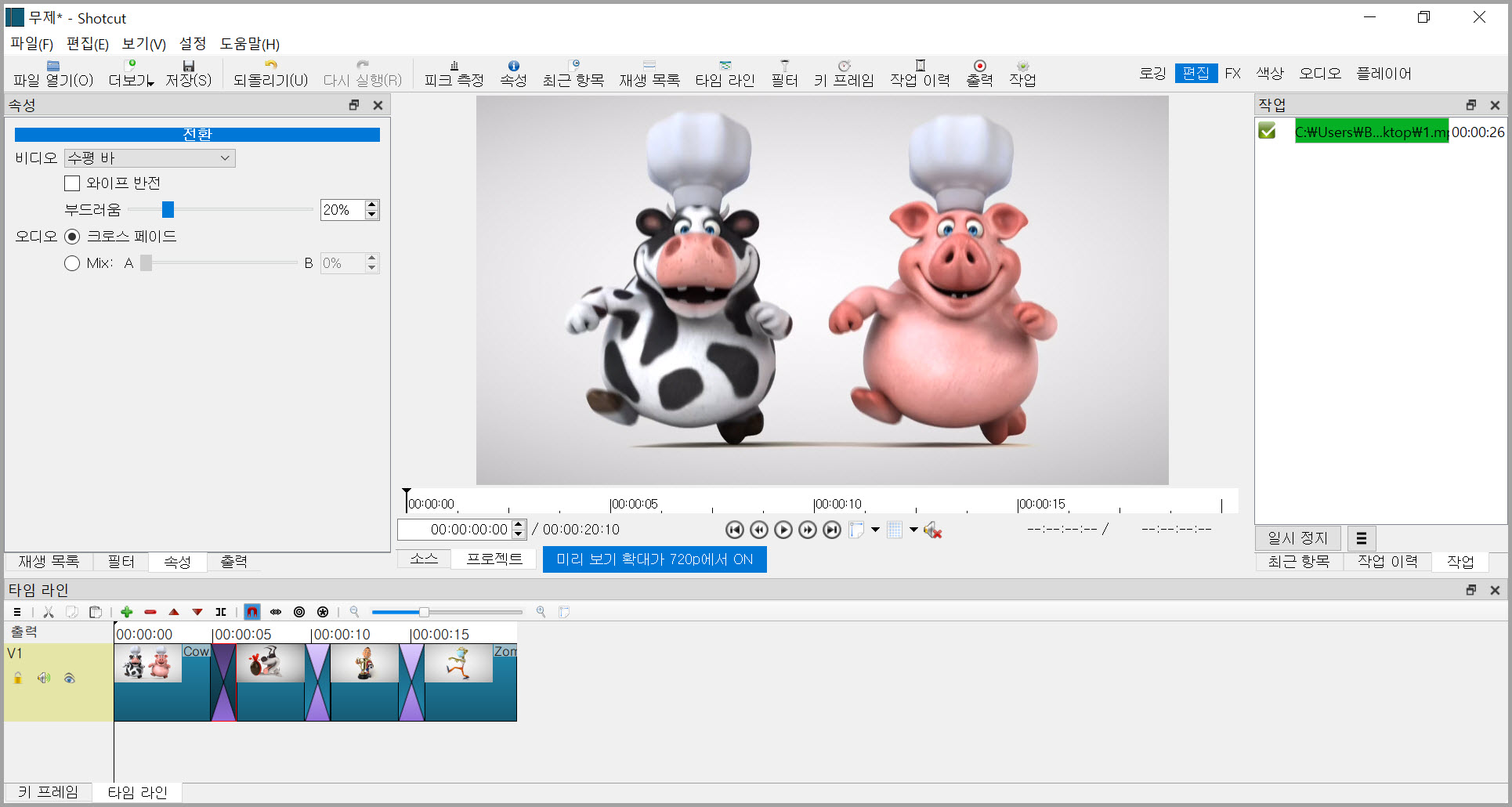The height and width of the screenshot is (807, 1512).
Task: Open the 최근 항목 toolbar item
Action: pos(573,74)
